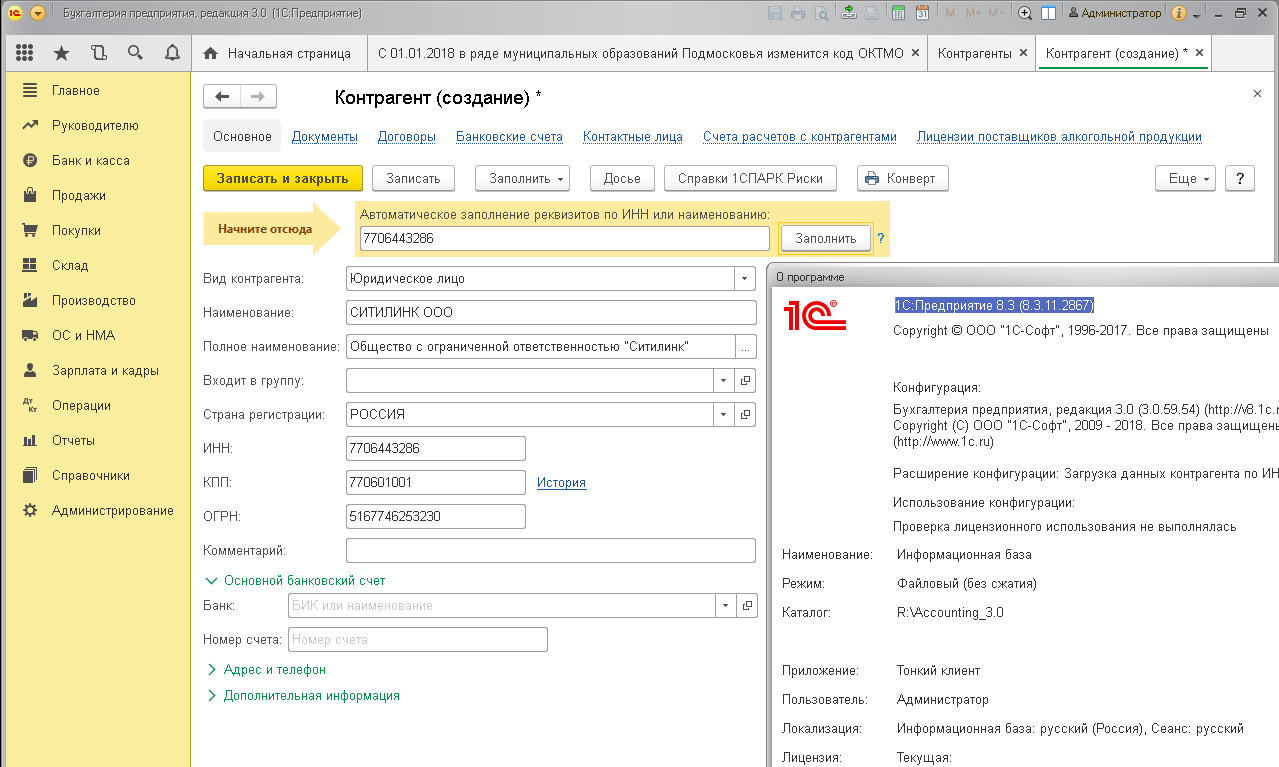Open the Calendar icon

point(922,13)
